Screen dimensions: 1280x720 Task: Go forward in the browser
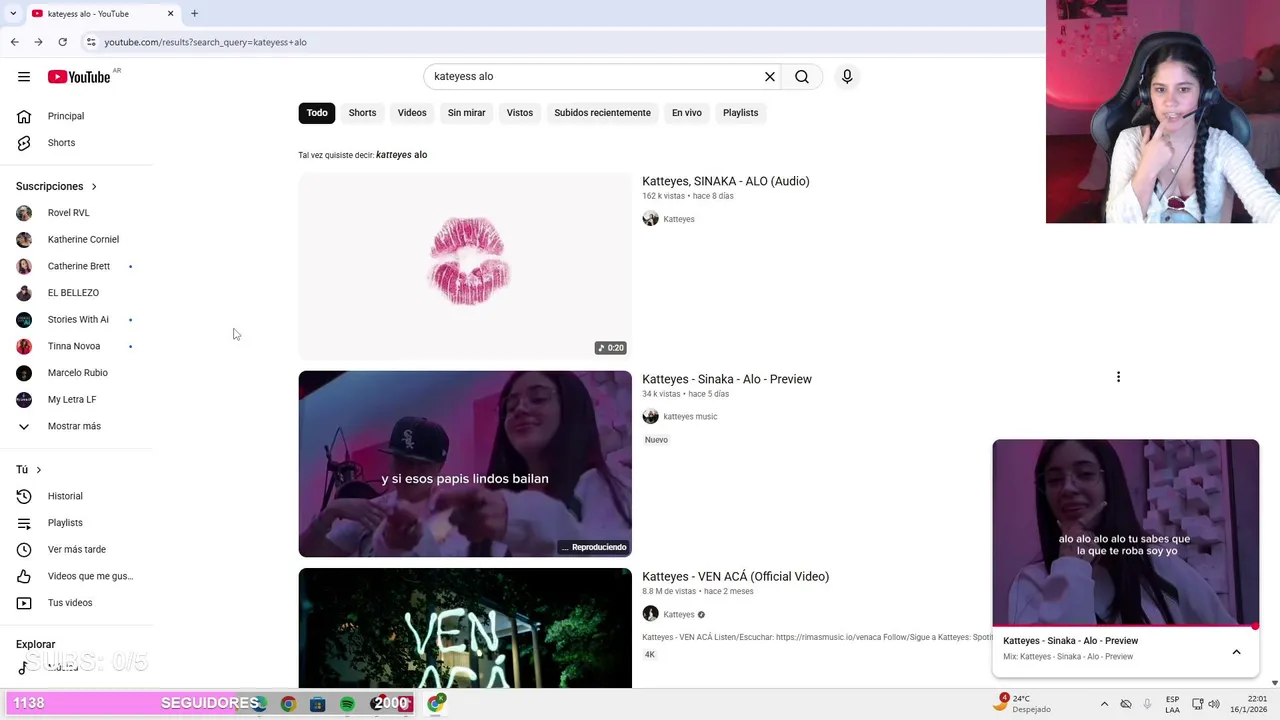(x=38, y=42)
